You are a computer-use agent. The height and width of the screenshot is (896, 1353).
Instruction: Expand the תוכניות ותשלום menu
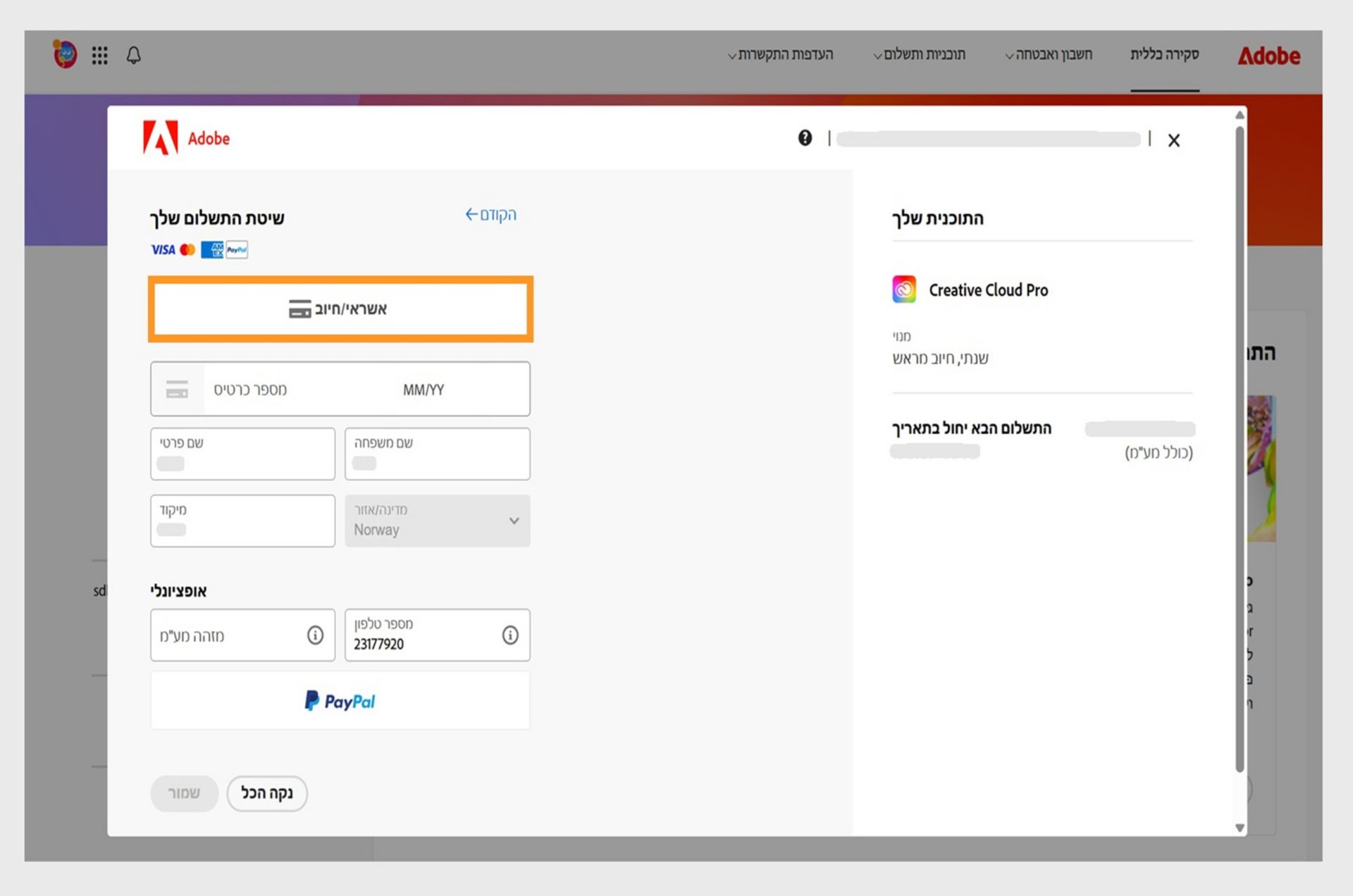920,54
